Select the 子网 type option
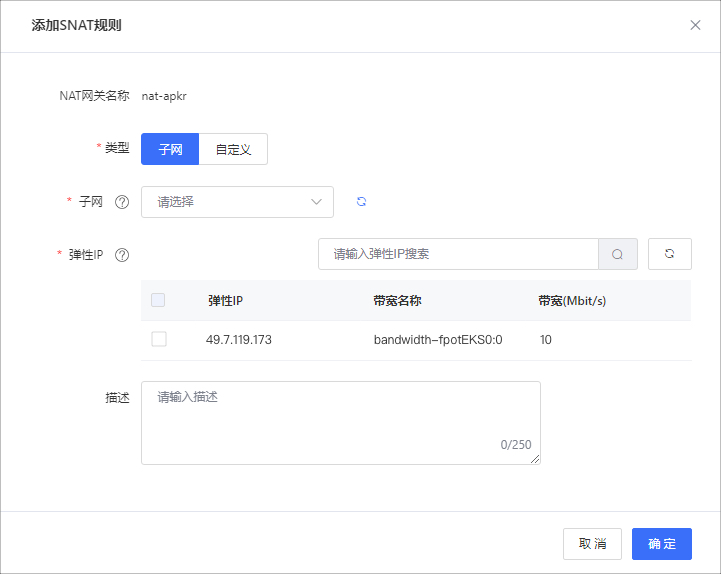Viewport: 721px width, 574px height. pyautogui.click(x=170, y=149)
